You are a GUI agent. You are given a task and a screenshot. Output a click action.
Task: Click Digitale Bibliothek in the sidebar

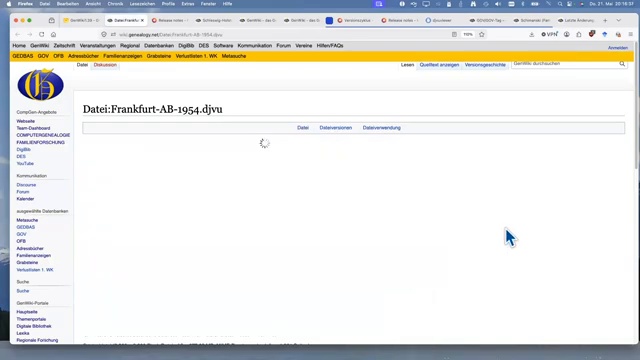[x=34, y=327]
